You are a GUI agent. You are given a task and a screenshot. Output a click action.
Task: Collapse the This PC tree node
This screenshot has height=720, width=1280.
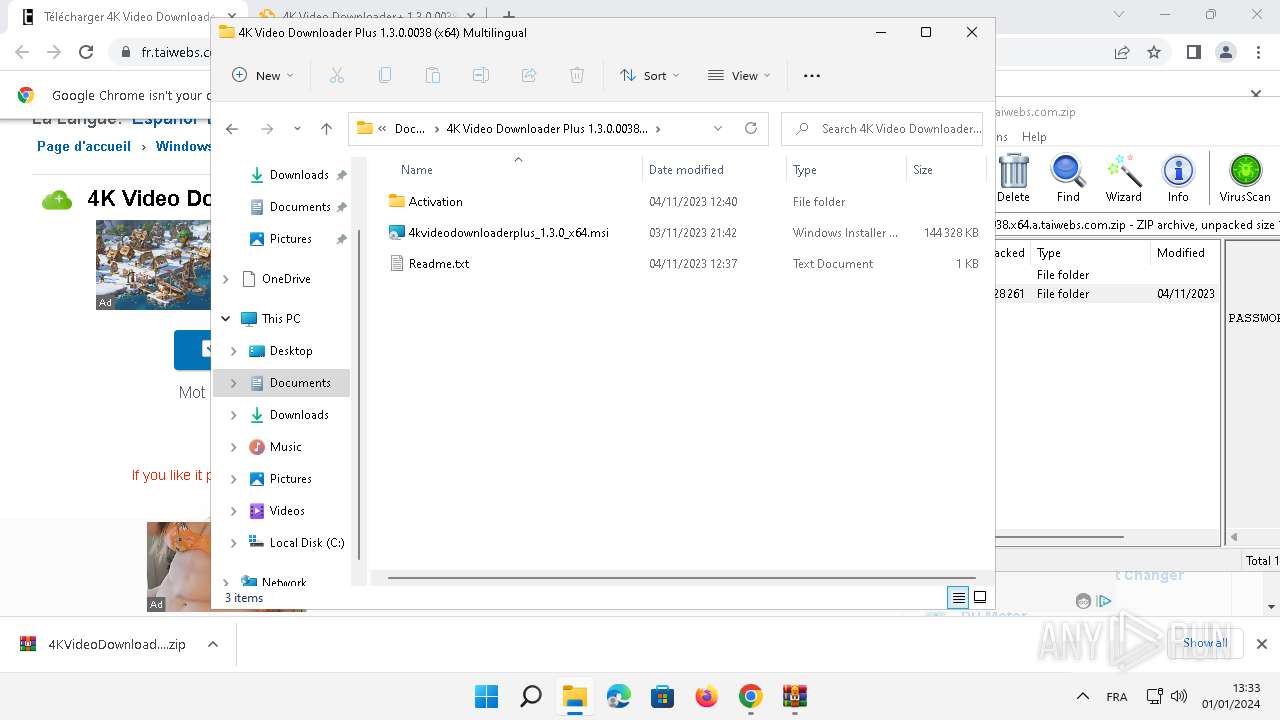click(x=226, y=319)
